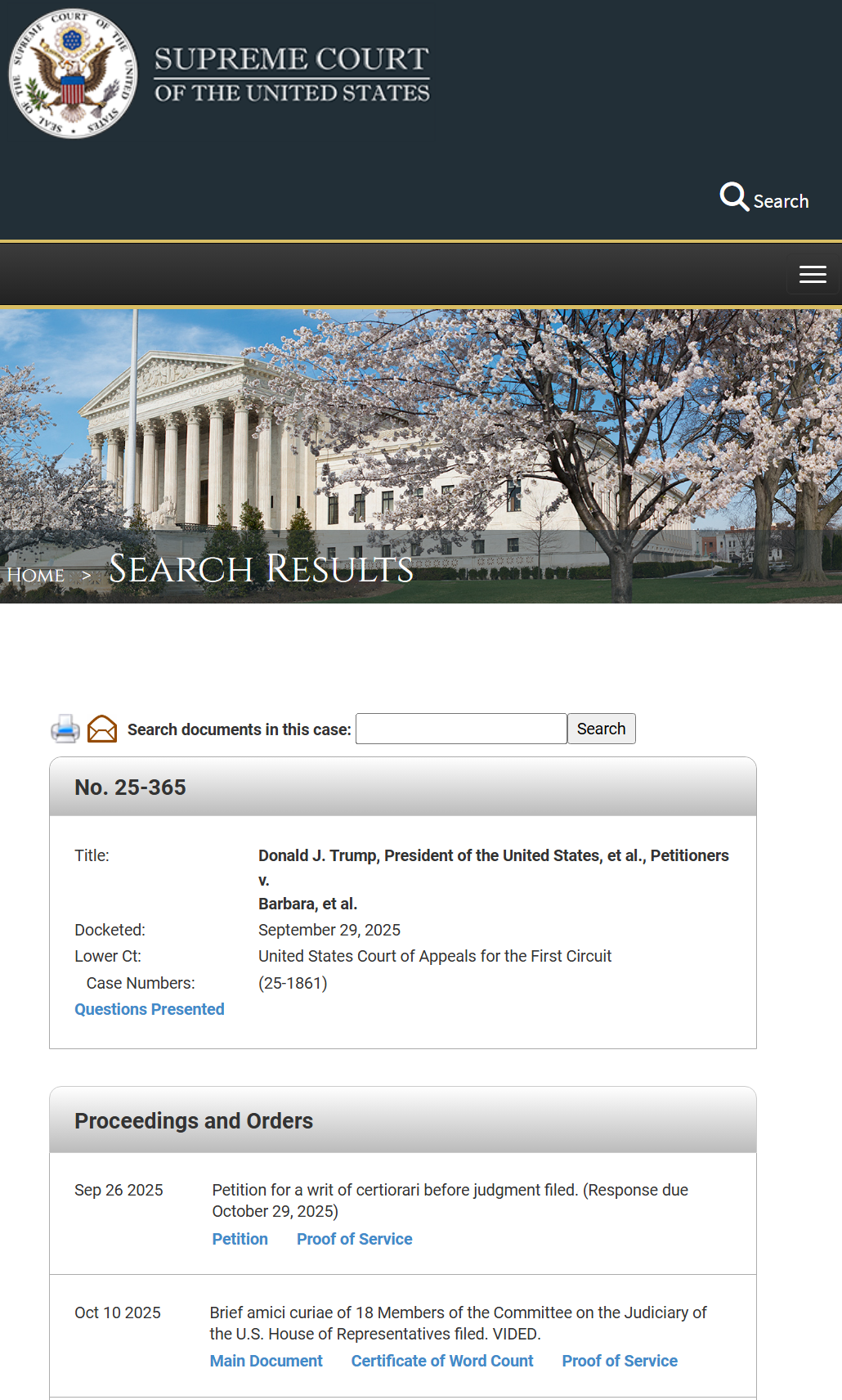Open Oct 10 Proof of Service link
This screenshot has width=842, height=1400.
(x=619, y=1361)
